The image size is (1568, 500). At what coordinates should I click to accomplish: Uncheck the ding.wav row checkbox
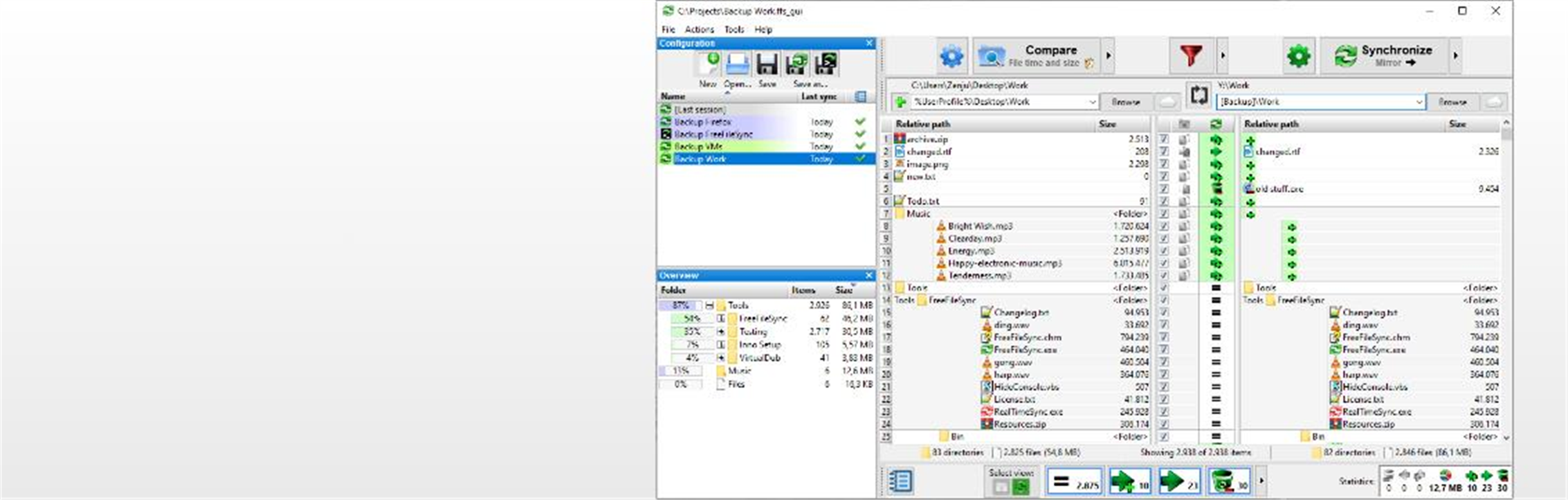pos(1164,325)
